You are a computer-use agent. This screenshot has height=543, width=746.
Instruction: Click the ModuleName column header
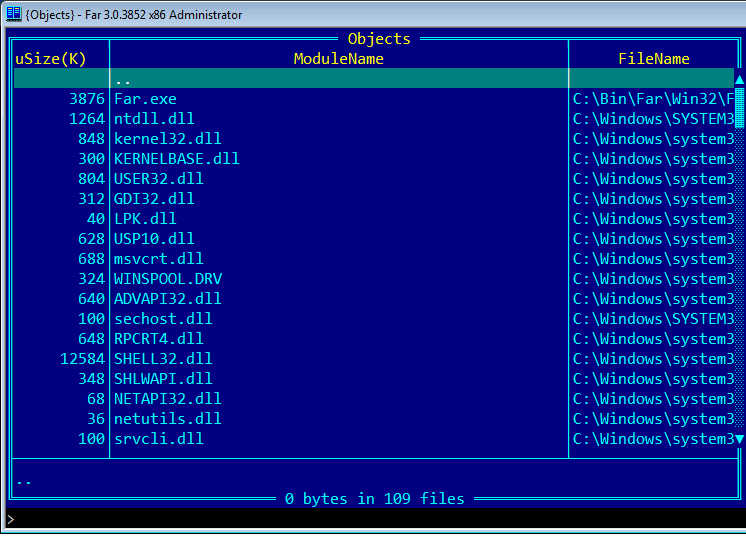(x=339, y=59)
